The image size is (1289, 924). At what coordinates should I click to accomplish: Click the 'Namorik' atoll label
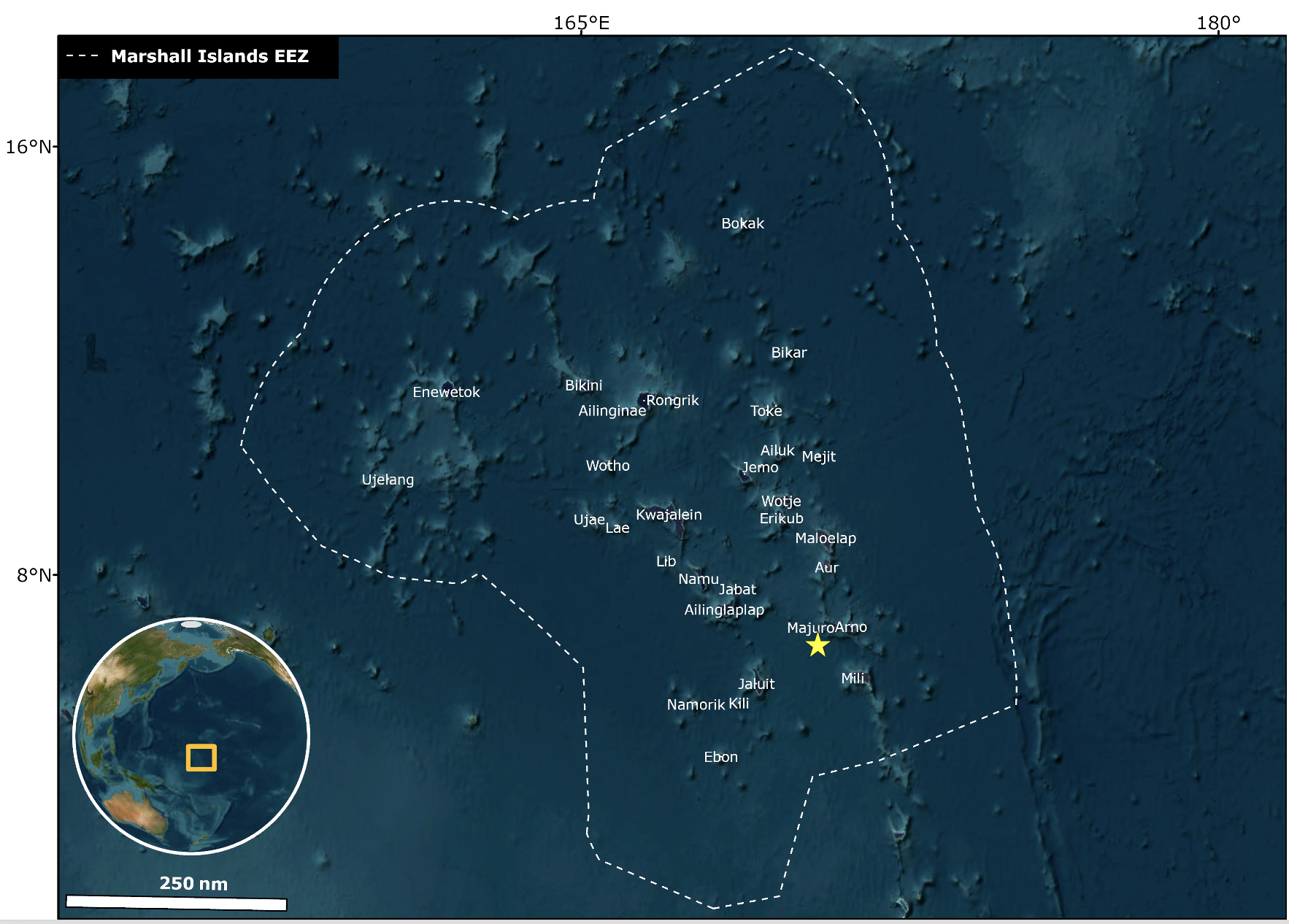[x=696, y=704]
